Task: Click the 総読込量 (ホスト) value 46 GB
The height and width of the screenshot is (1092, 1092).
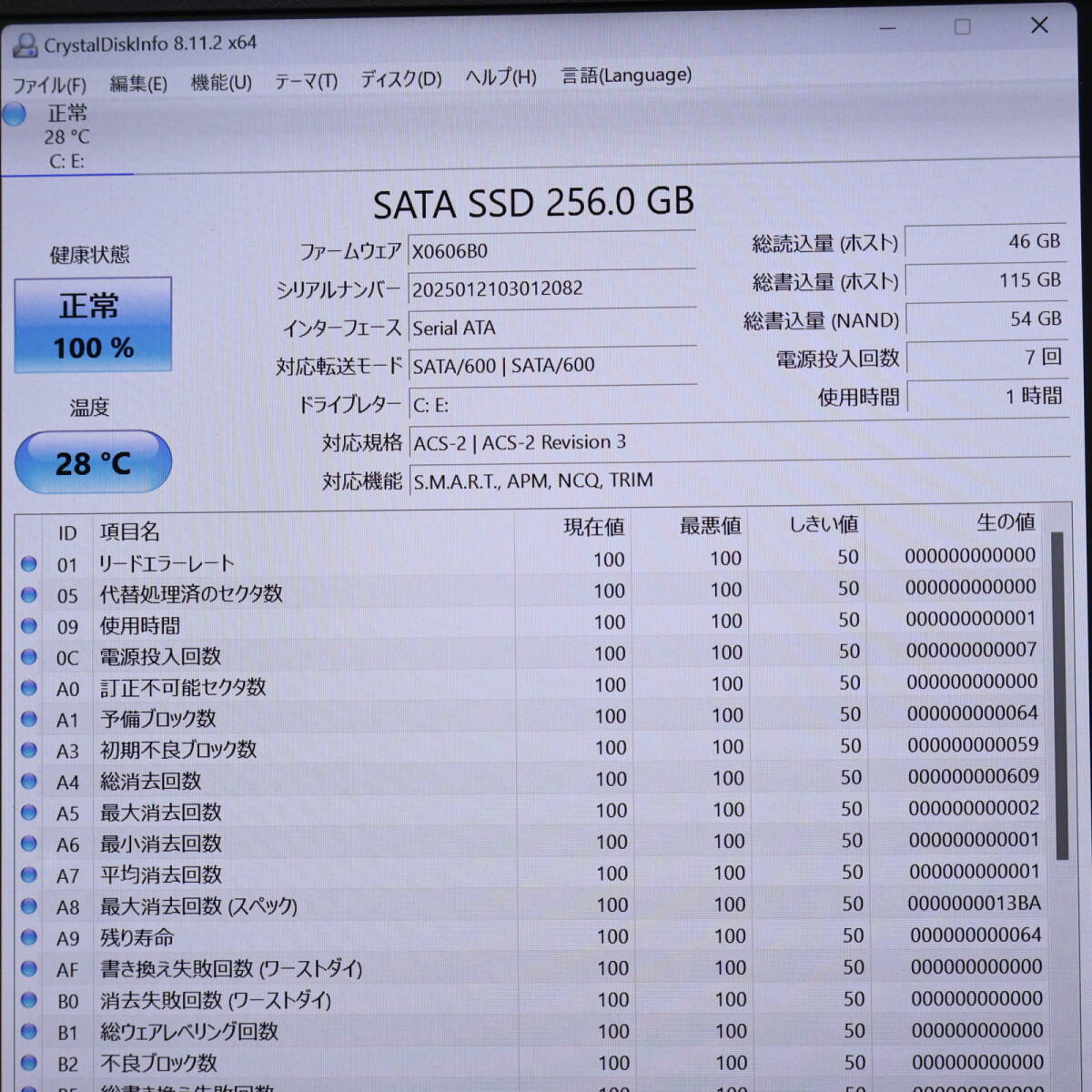Action: point(986,242)
